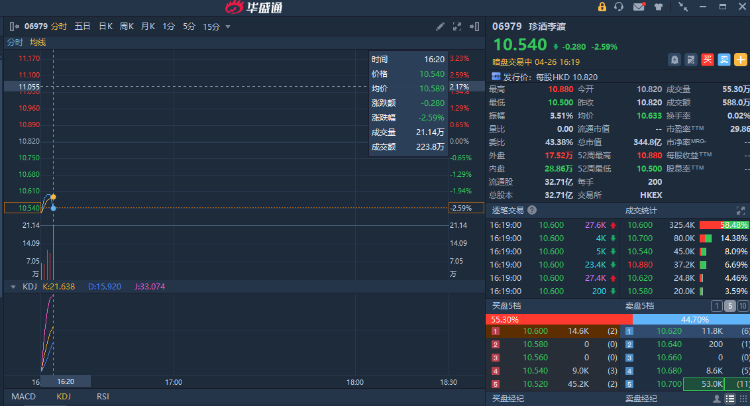This screenshot has width=750, height=406.
Task: Click the 58.48% volume distribution bar
Action: click(725, 225)
